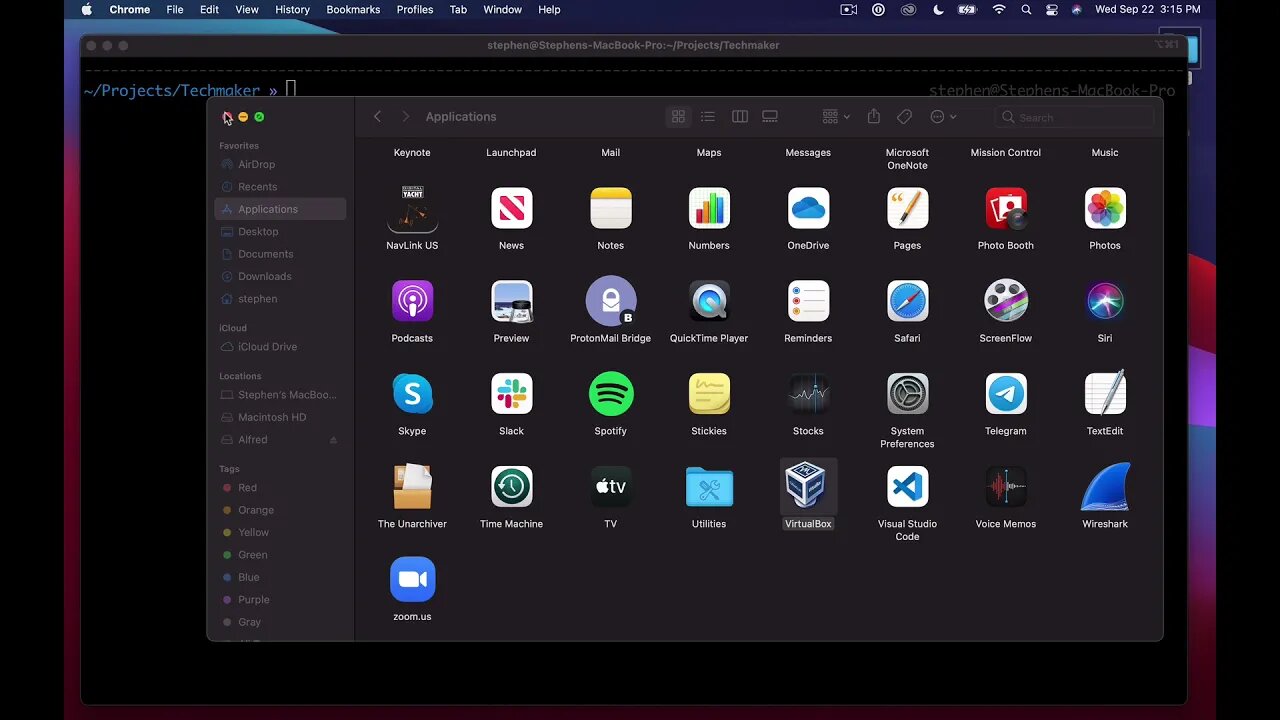1280x720 pixels.
Task: Select the Telegram icon
Action: (1006, 394)
